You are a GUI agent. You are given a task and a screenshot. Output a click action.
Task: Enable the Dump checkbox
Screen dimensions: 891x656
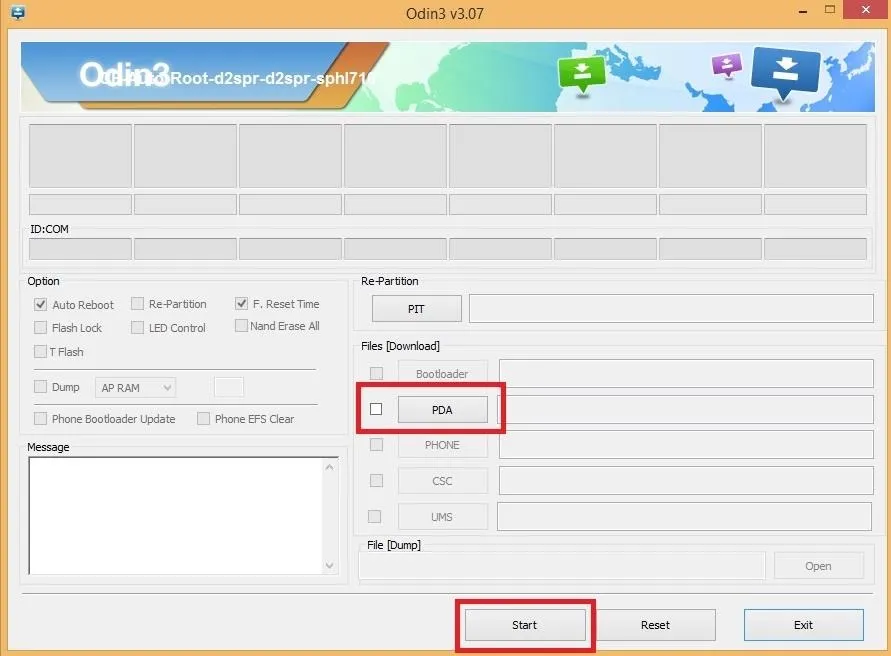point(40,387)
